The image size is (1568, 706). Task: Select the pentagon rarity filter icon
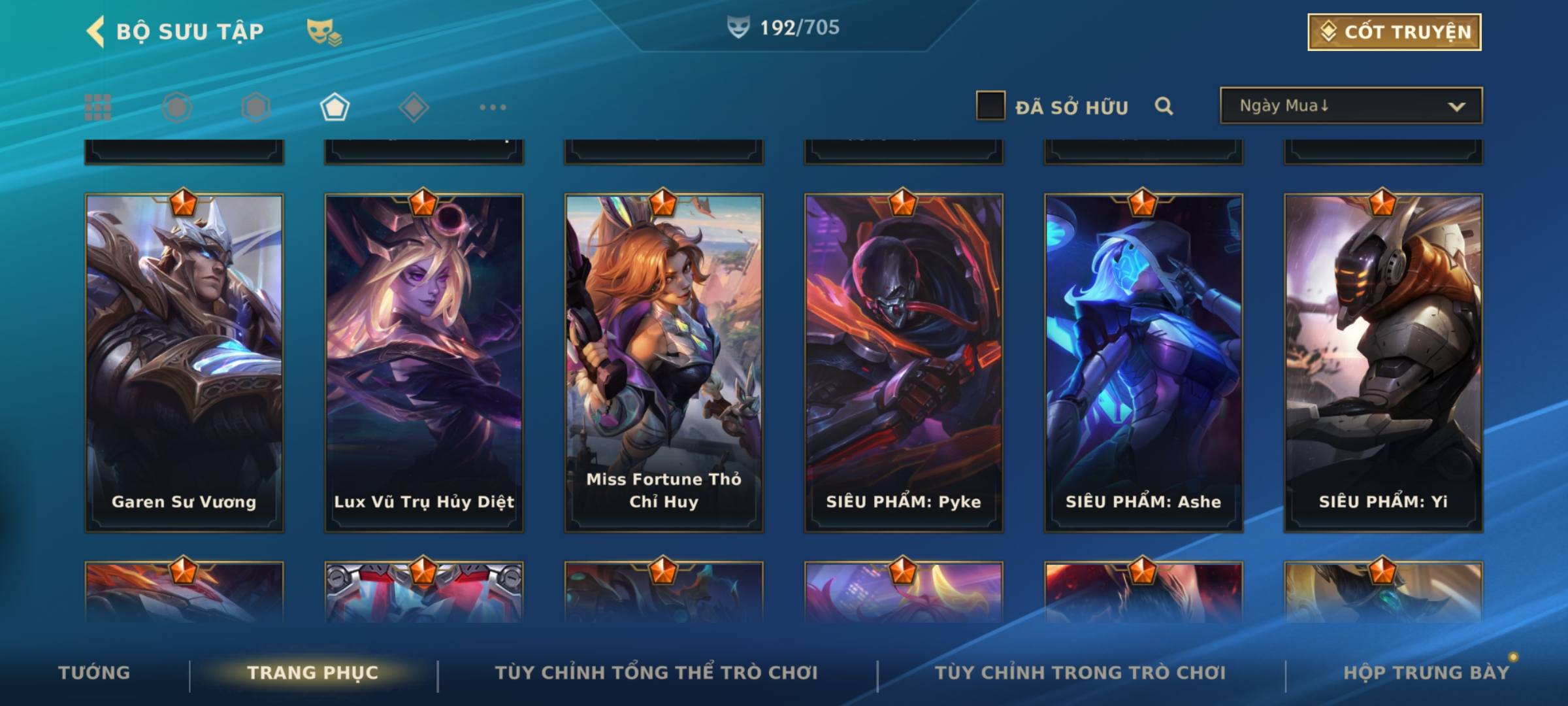[335, 107]
